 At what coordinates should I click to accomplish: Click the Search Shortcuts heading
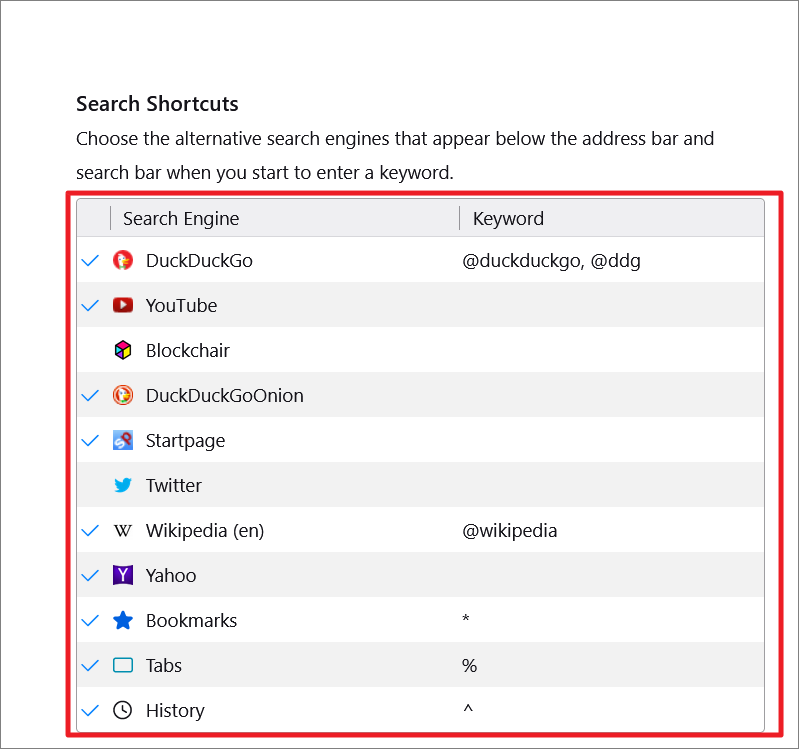[157, 104]
